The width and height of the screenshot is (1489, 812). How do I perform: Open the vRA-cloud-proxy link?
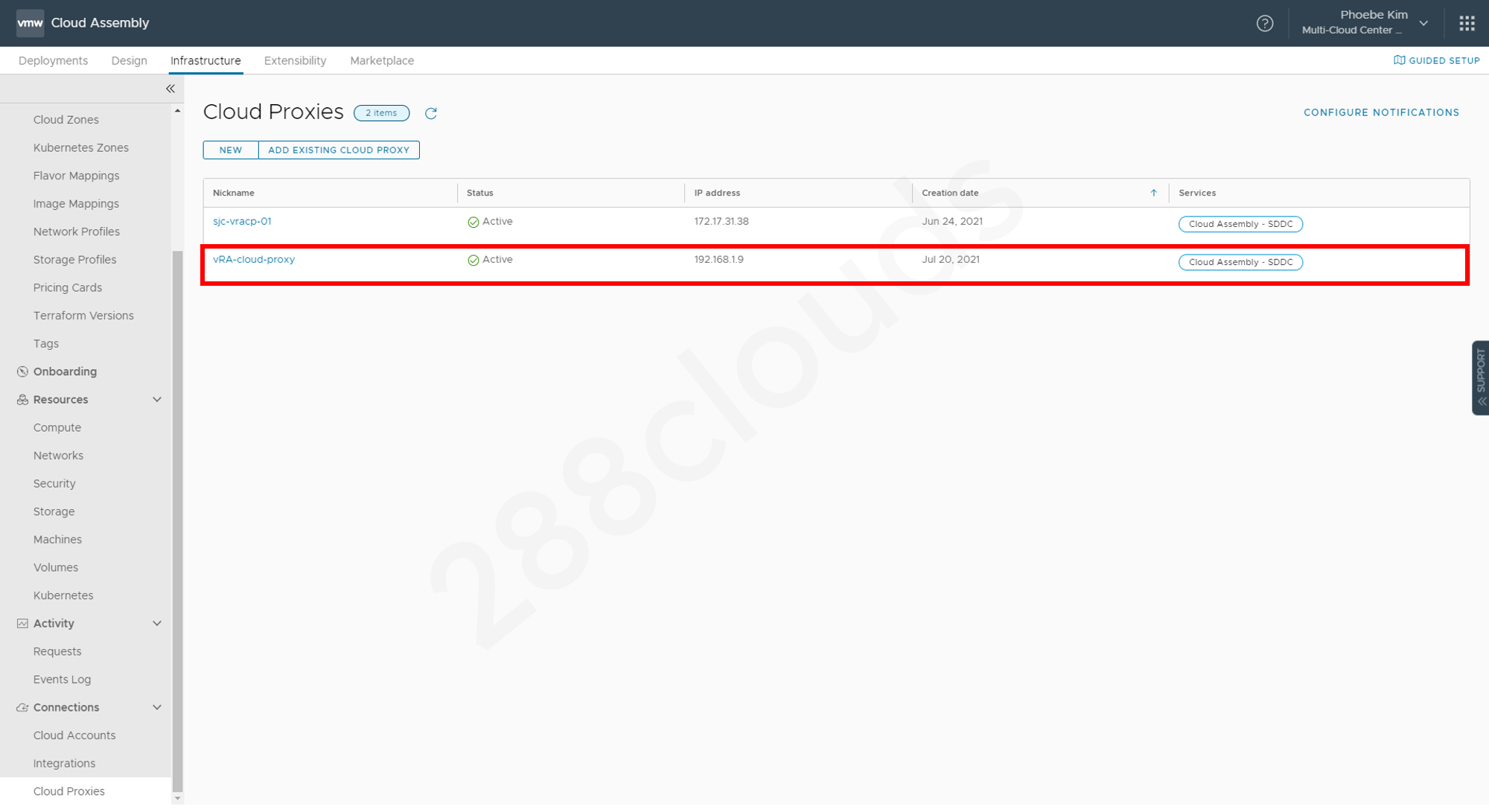pos(254,259)
